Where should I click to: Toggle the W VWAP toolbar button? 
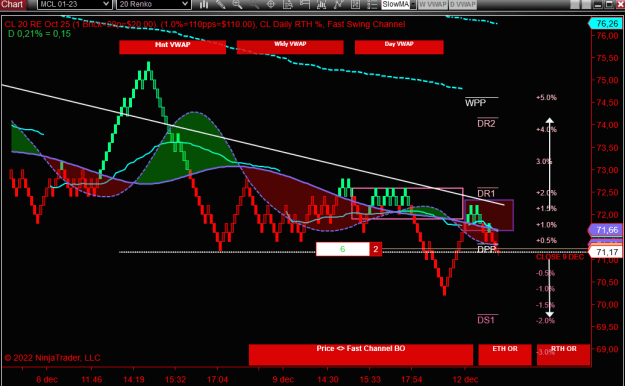(432, 4)
